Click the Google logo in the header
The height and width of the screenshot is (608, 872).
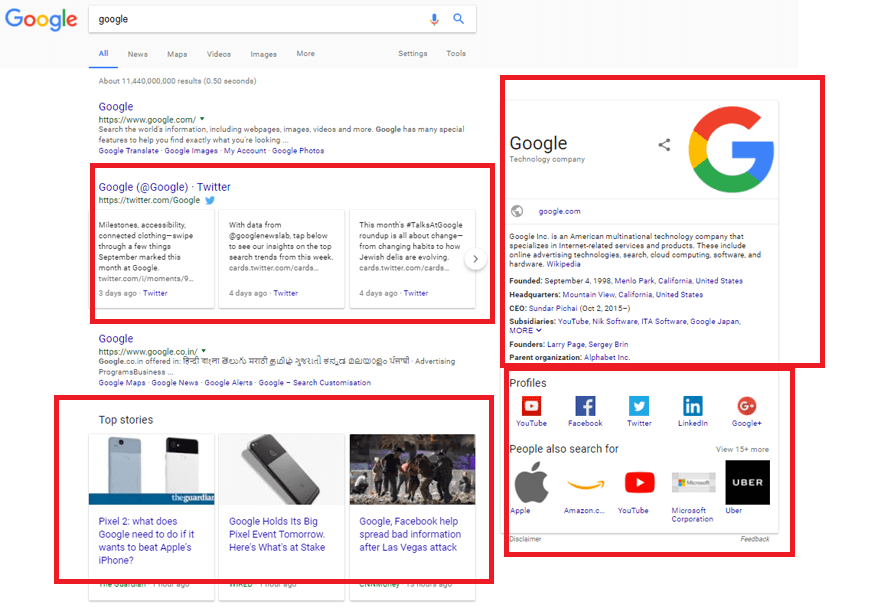(41, 19)
